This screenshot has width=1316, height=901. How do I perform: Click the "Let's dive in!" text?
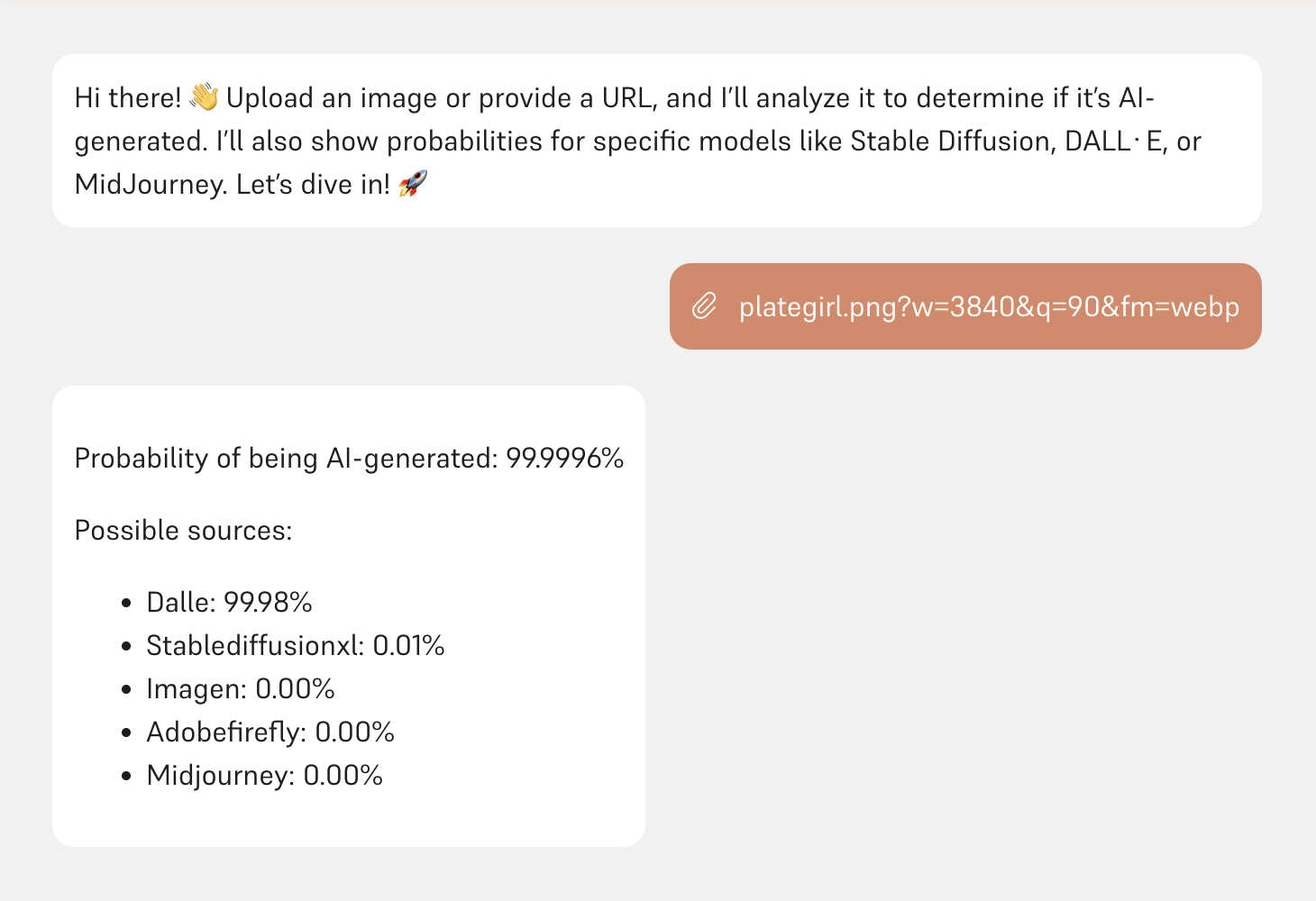[x=313, y=184]
